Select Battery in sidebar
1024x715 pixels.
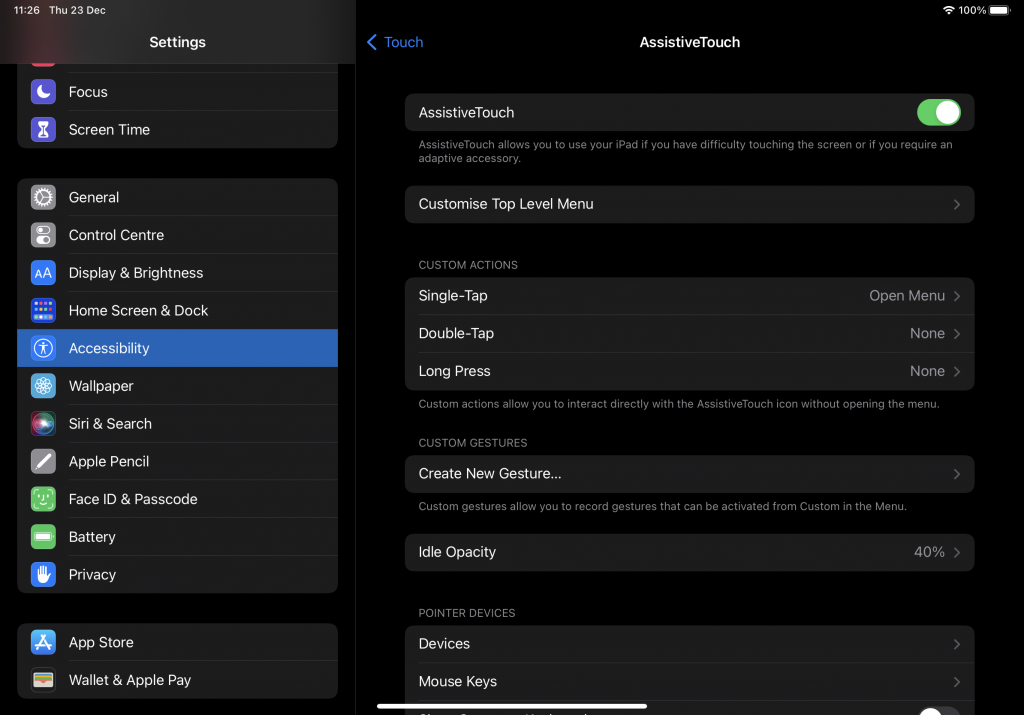178,537
